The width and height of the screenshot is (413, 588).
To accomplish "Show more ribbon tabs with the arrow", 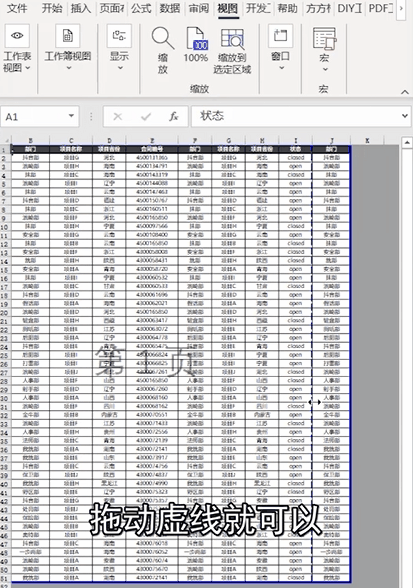I will 401,8.
